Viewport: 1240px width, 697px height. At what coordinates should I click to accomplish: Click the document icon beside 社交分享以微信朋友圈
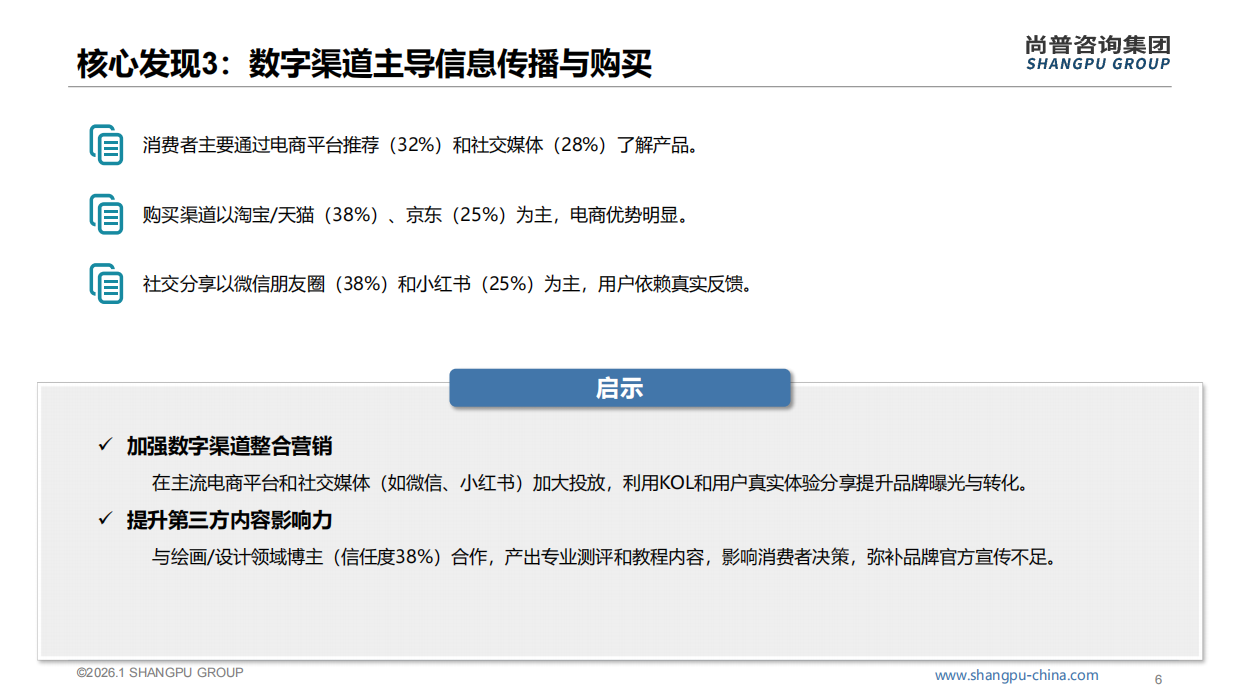(106, 284)
